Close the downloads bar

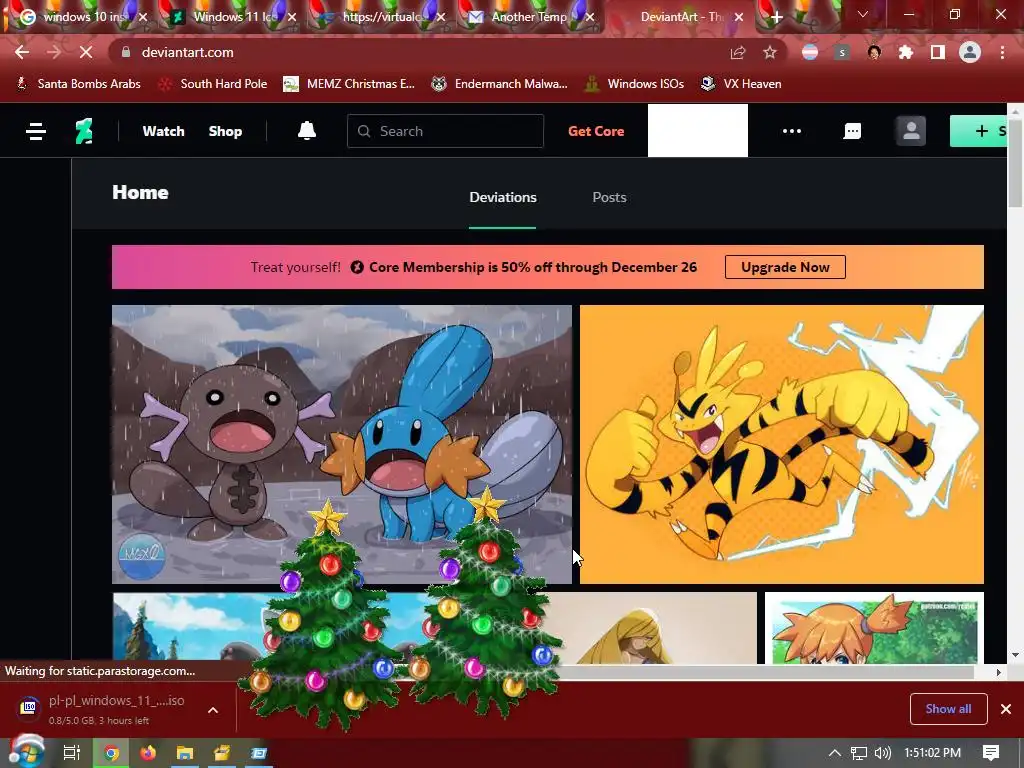(1006, 709)
